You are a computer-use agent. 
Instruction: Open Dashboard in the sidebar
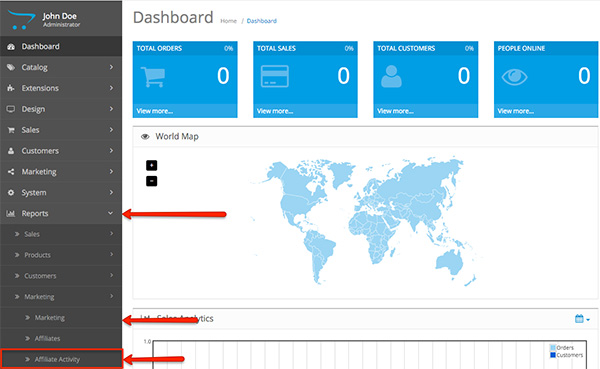point(61,47)
